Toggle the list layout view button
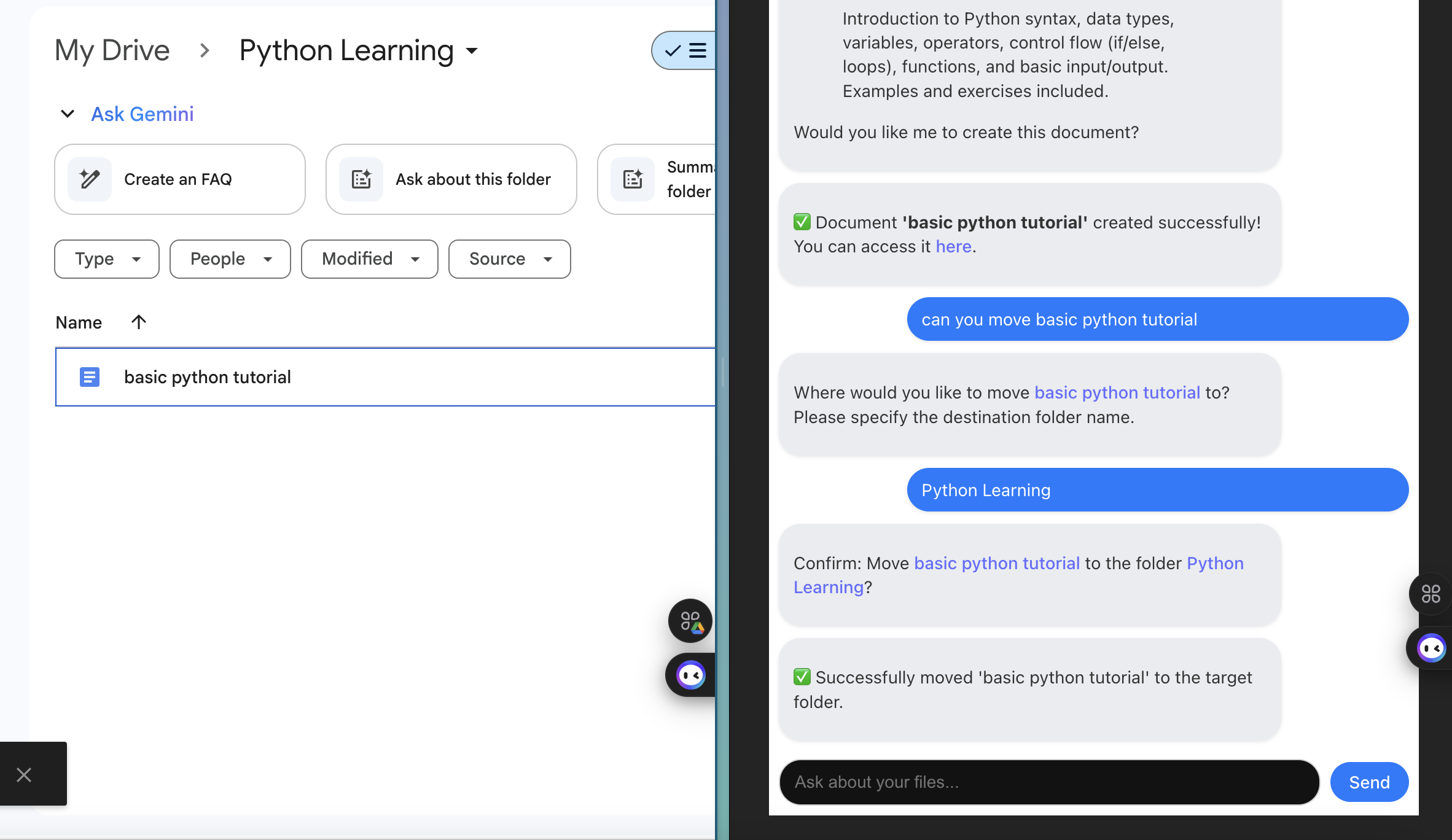Viewport: 1452px width, 840px height. pyautogui.click(x=685, y=50)
